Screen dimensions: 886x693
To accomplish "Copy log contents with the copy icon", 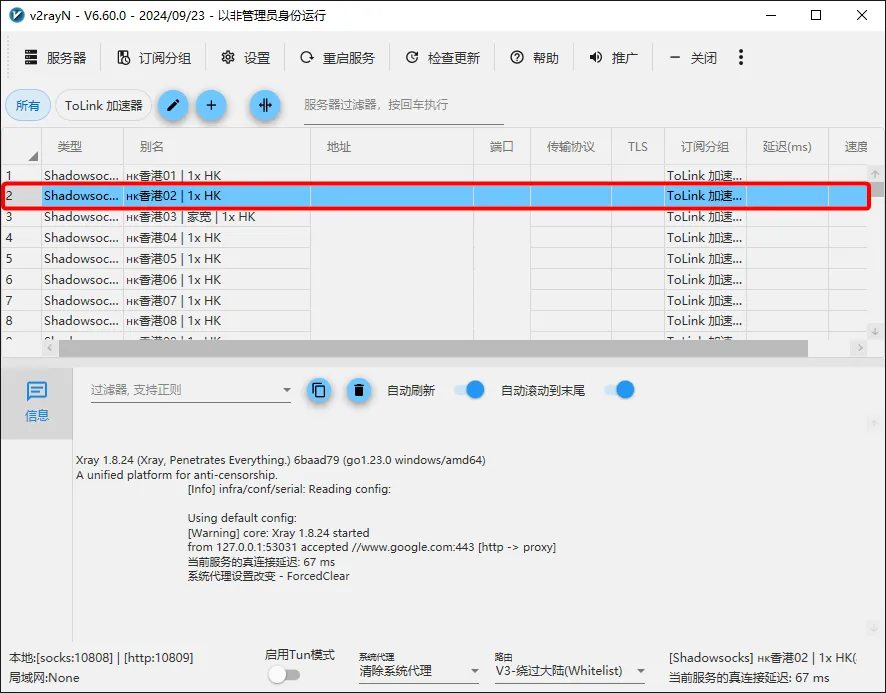I will (319, 390).
